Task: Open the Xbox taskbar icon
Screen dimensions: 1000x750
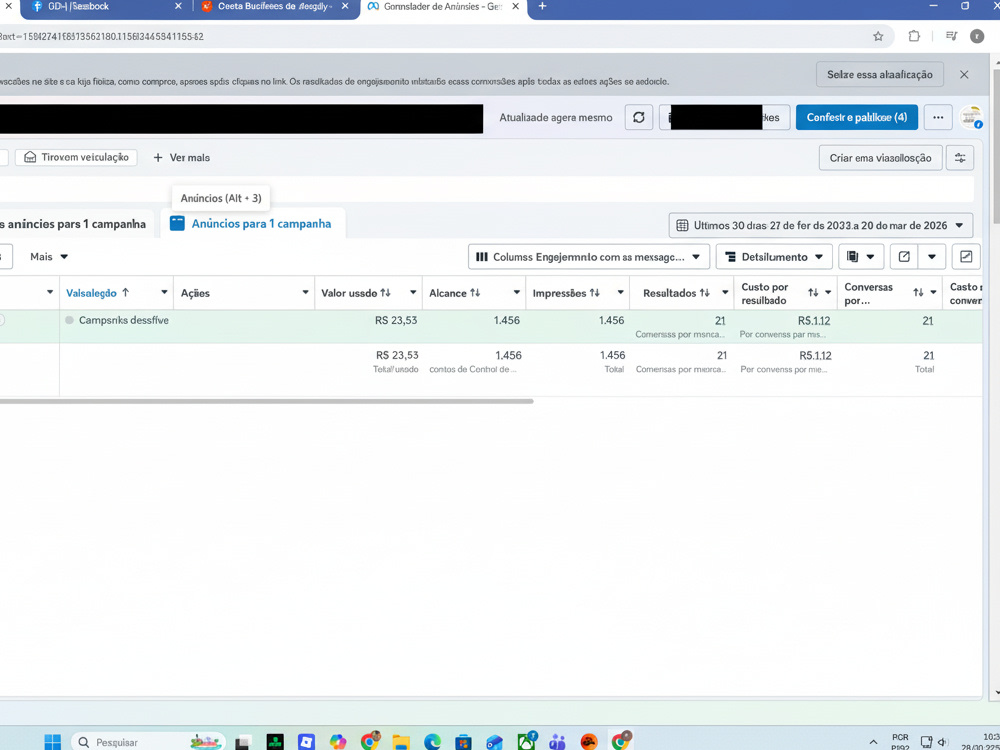Action: coord(527,742)
